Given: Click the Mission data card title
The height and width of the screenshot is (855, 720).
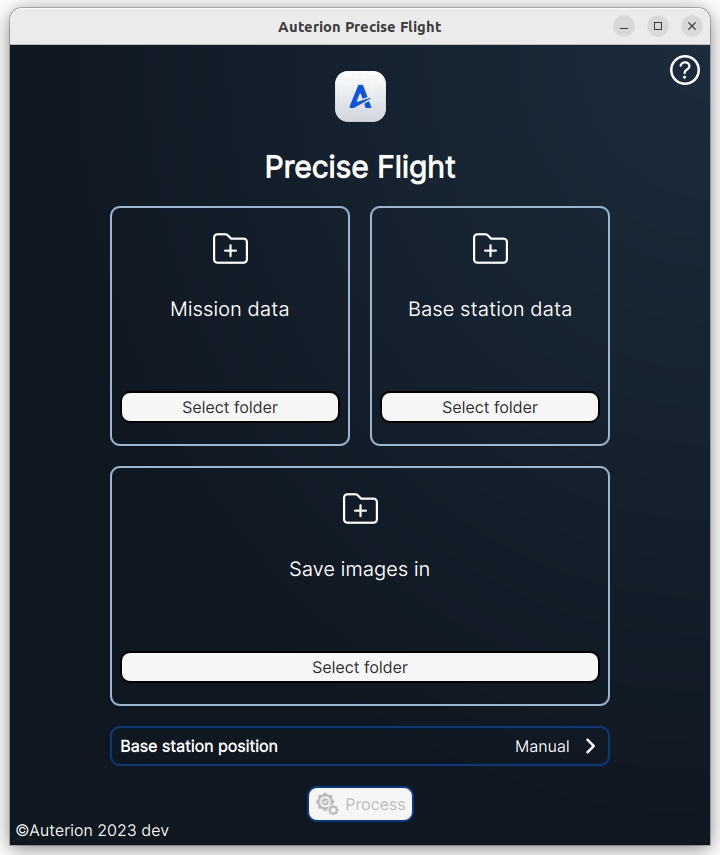Looking at the screenshot, I should pyautogui.click(x=230, y=309).
